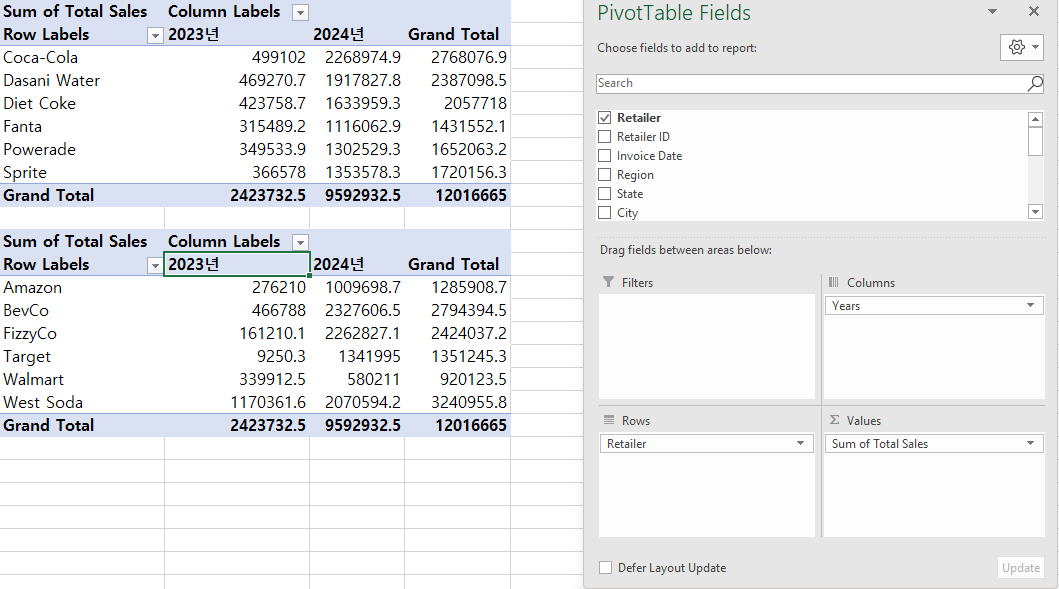Open the Row Labels filter in the lower pivot table

[155, 265]
